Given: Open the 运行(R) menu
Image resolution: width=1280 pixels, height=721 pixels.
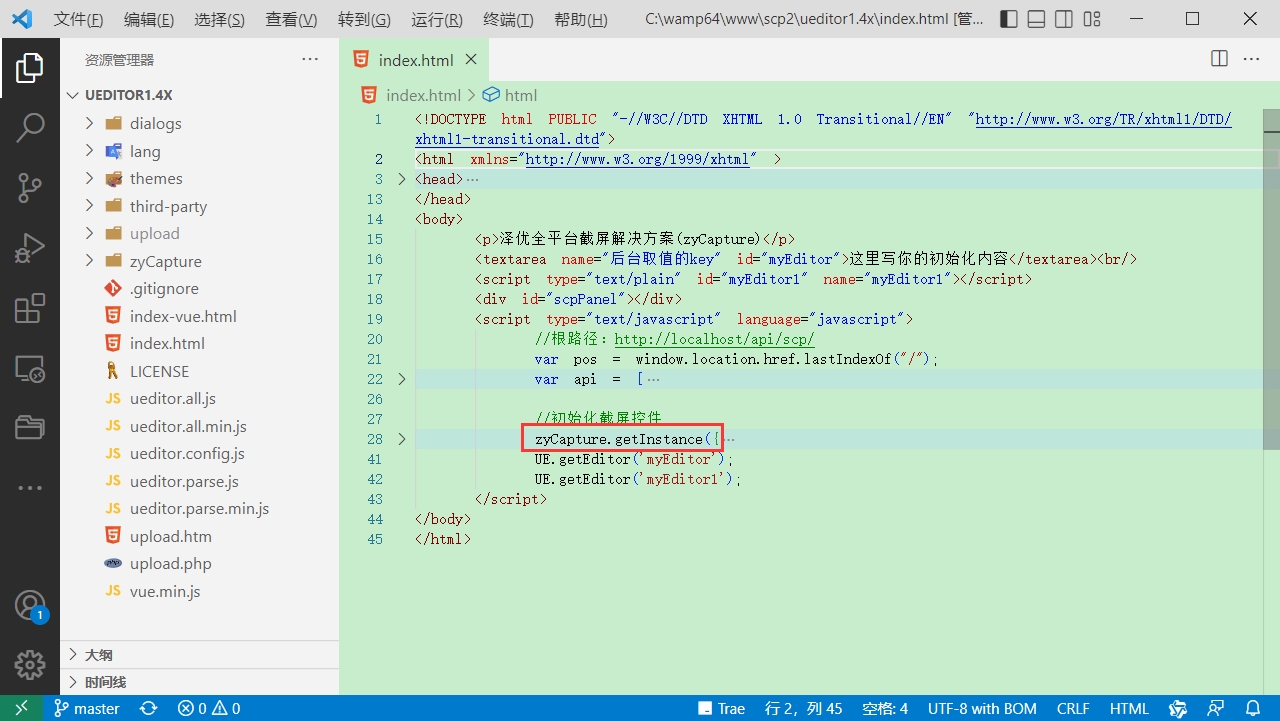Looking at the screenshot, I should pos(437,19).
